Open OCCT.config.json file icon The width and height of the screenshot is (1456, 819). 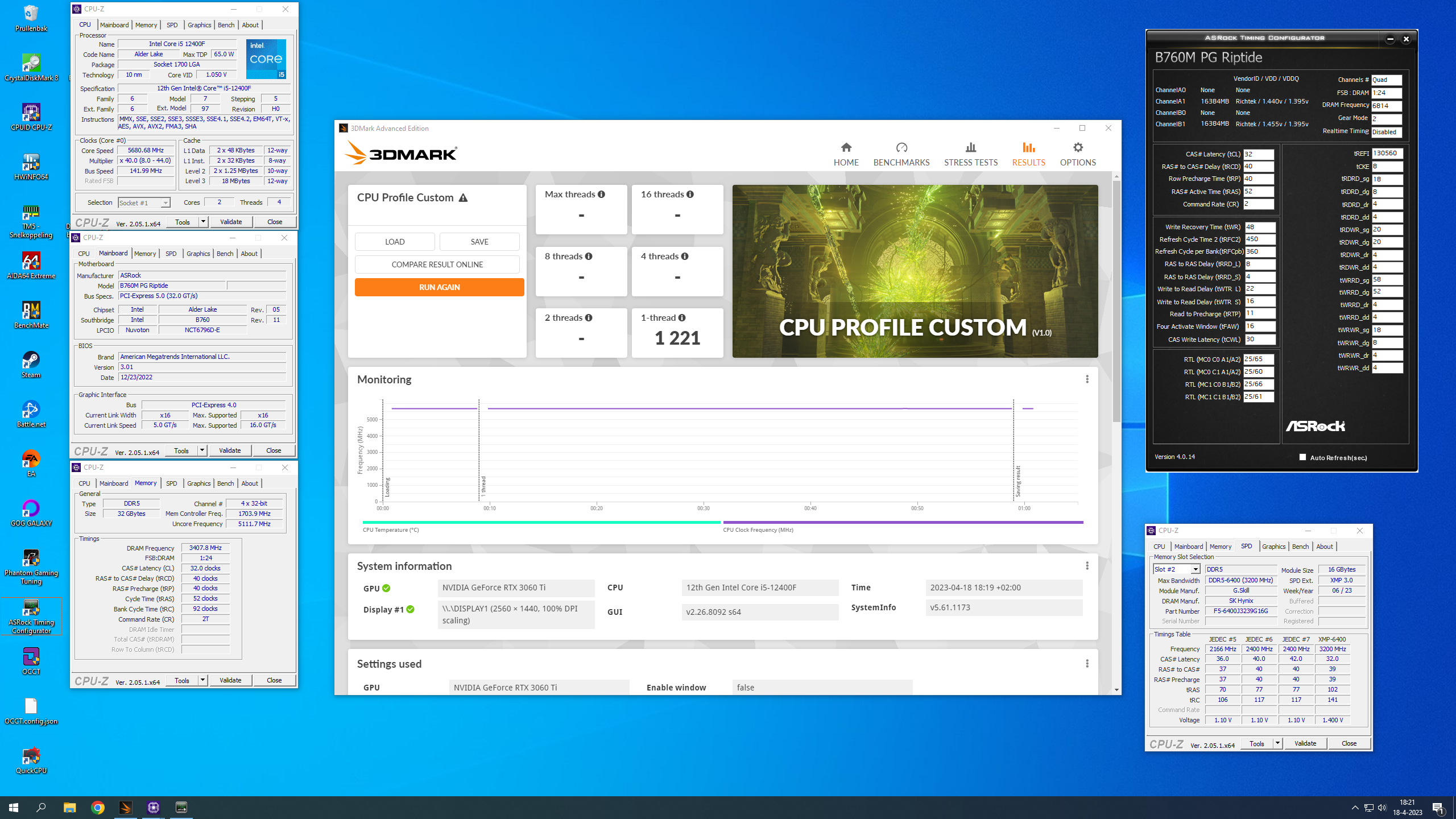31,710
